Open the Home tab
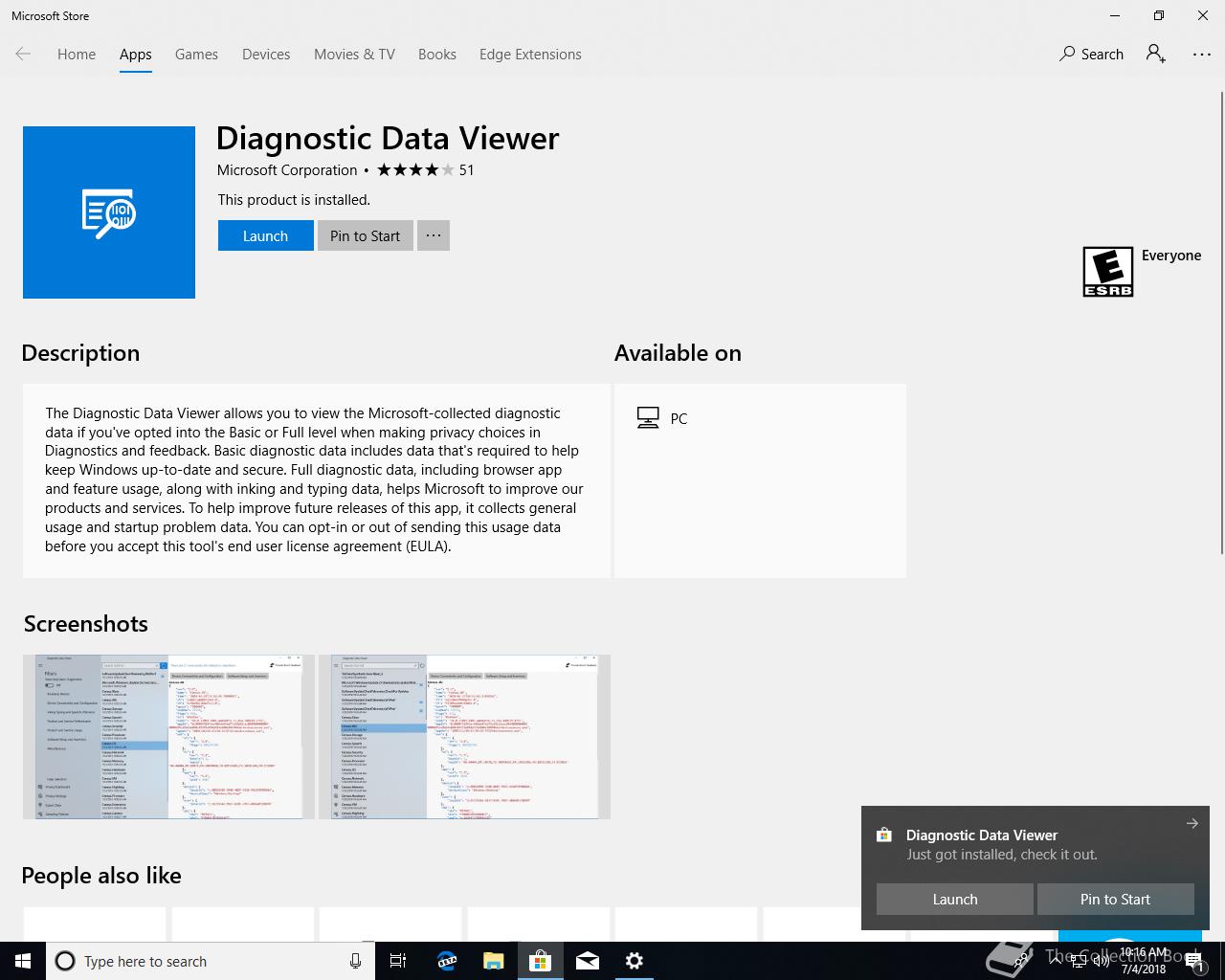Viewport: 1225px width, 980px height. pos(77,55)
